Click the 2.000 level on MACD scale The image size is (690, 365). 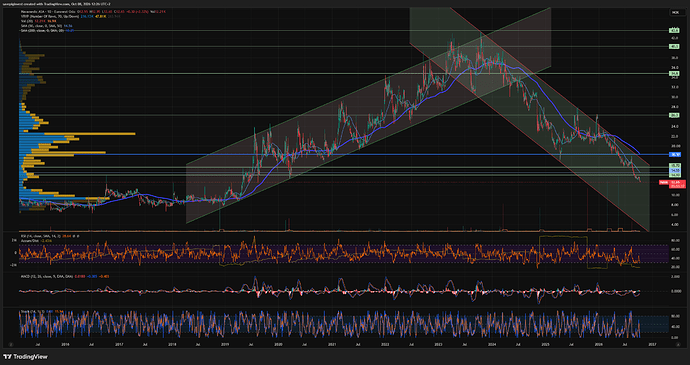[674, 277]
